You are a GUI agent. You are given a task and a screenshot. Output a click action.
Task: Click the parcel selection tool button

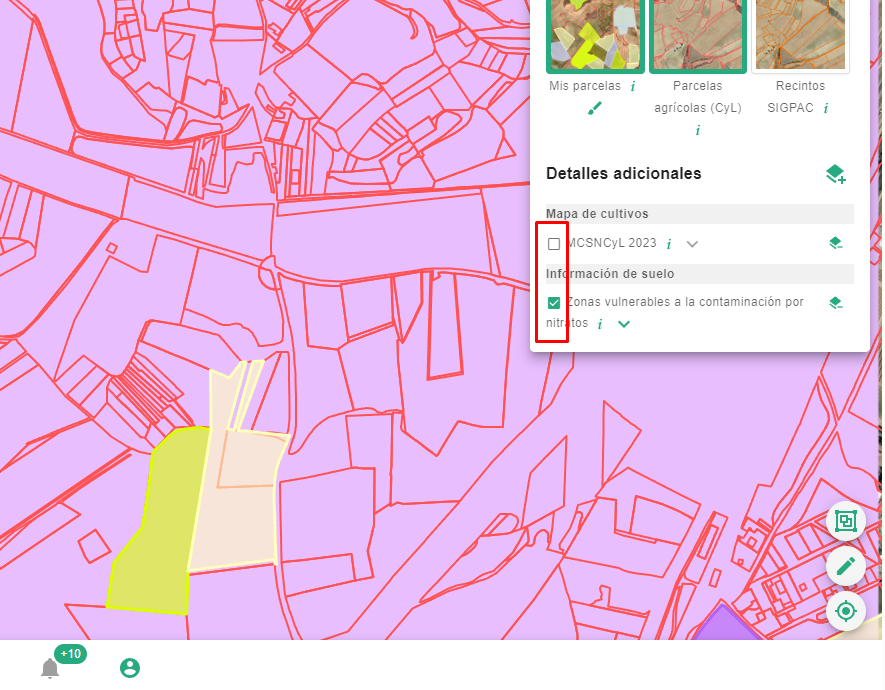(846, 521)
